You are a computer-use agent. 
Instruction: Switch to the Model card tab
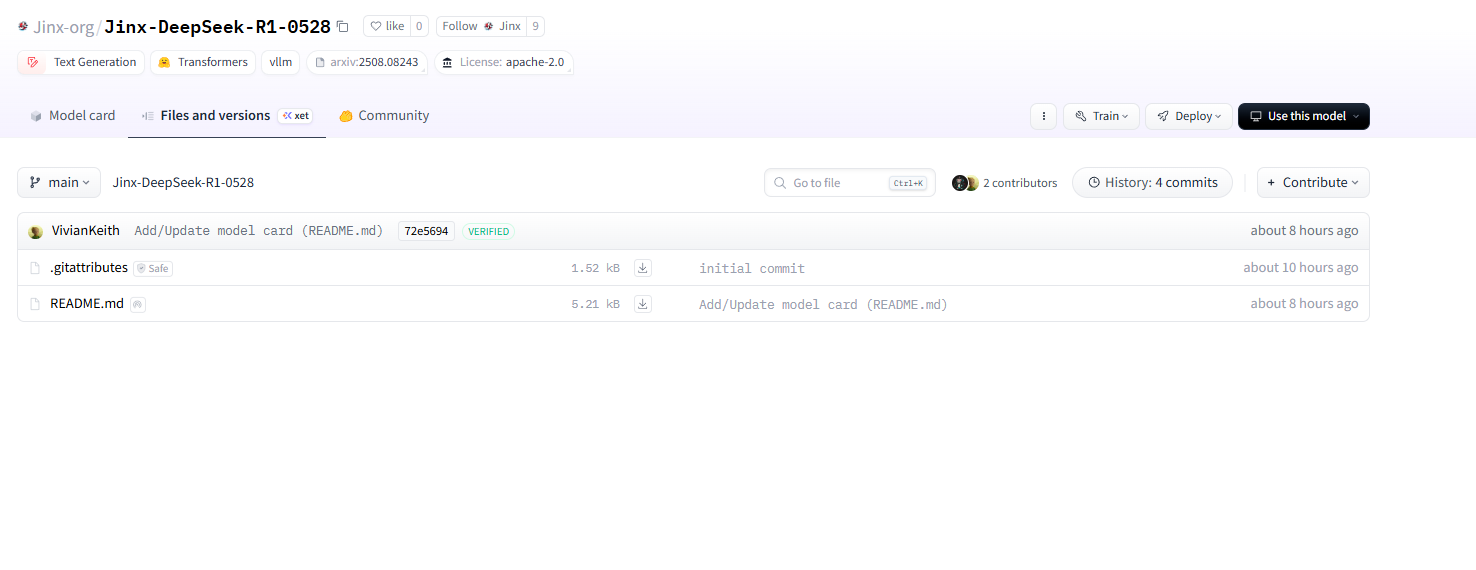coord(72,116)
